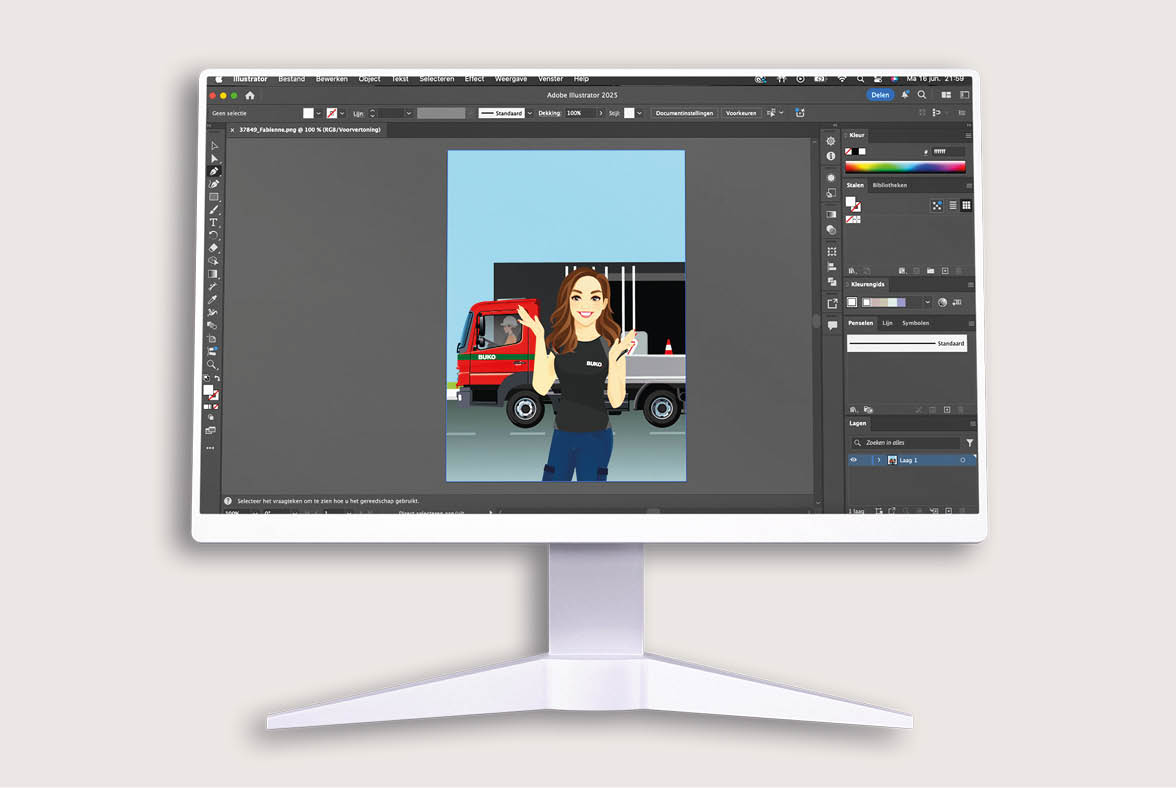Select the Zoom magnifier tool

point(212,365)
